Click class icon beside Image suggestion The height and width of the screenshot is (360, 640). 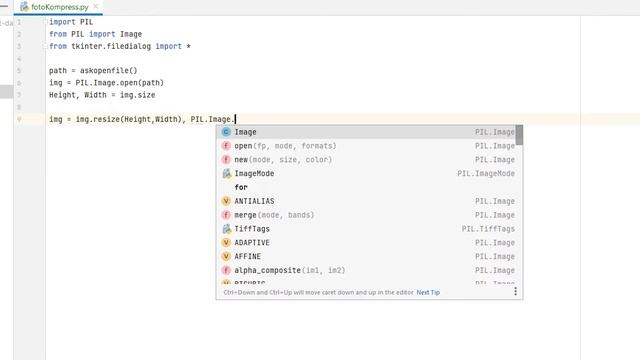226,132
